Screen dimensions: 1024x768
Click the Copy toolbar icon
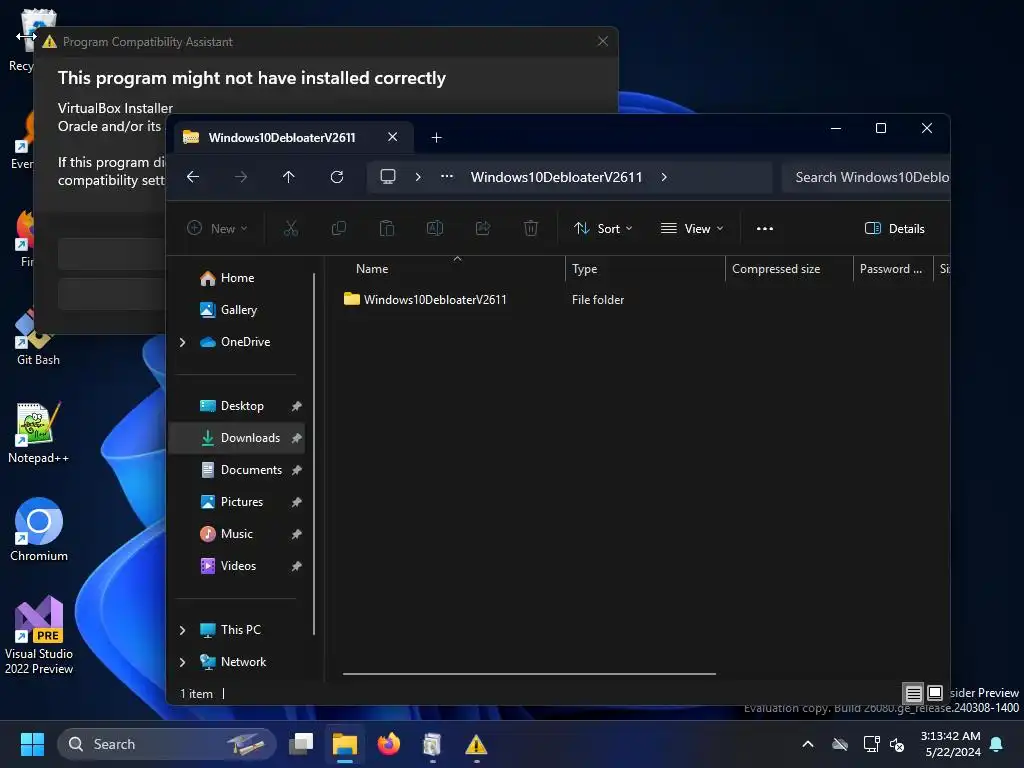(x=339, y=229)
